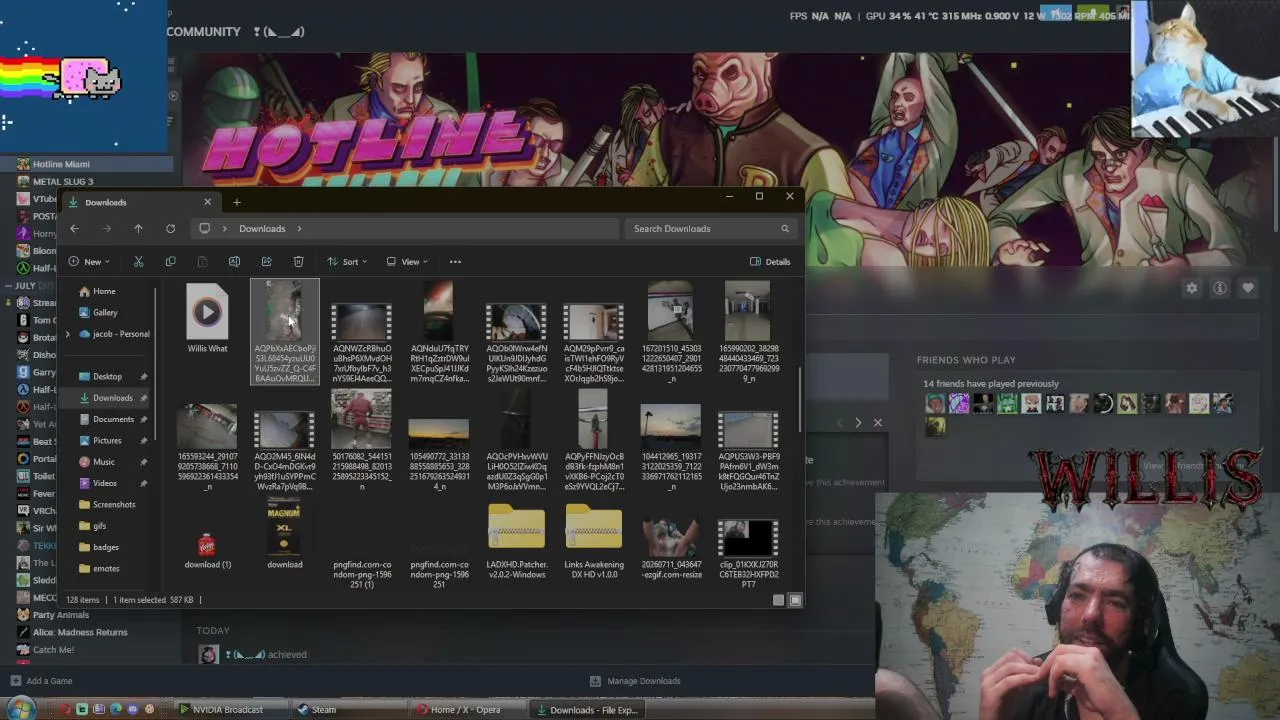Open a new File Explorer tab
Image resolution: width=1280 pixels, height=720 pixels.
point(237,203)
